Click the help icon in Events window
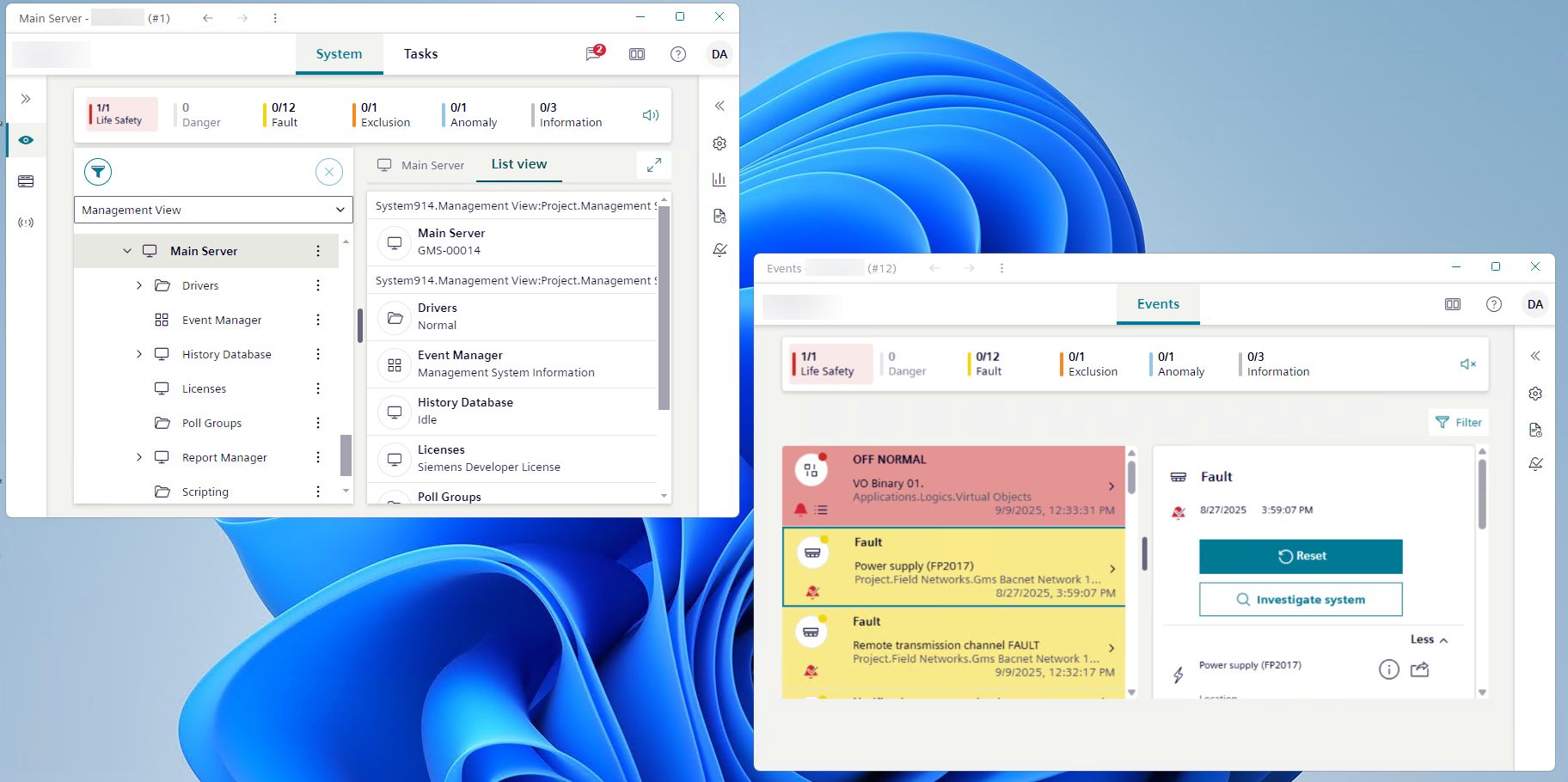 coord(1494,304)
